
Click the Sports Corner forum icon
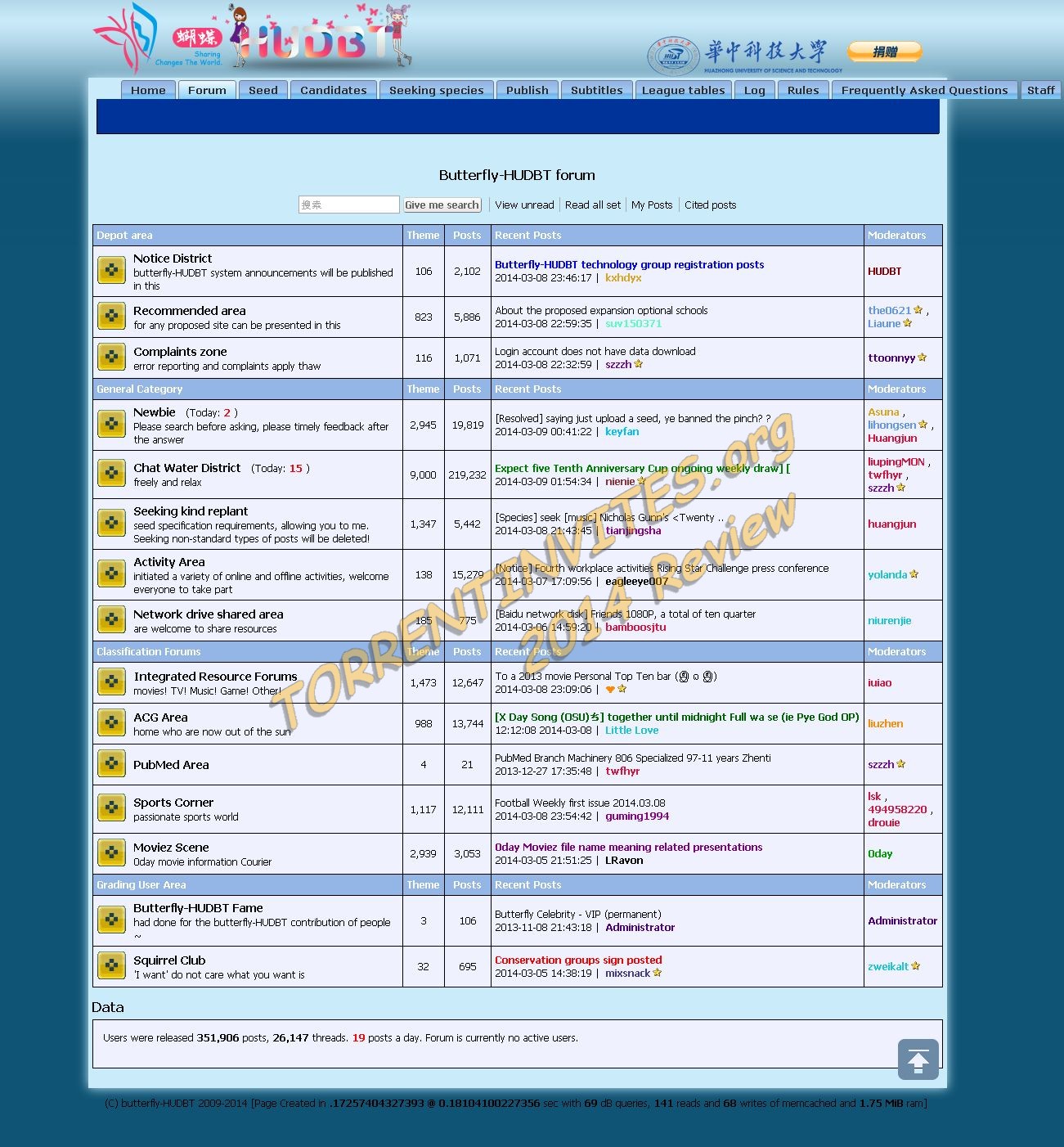[x=111, y=808]
